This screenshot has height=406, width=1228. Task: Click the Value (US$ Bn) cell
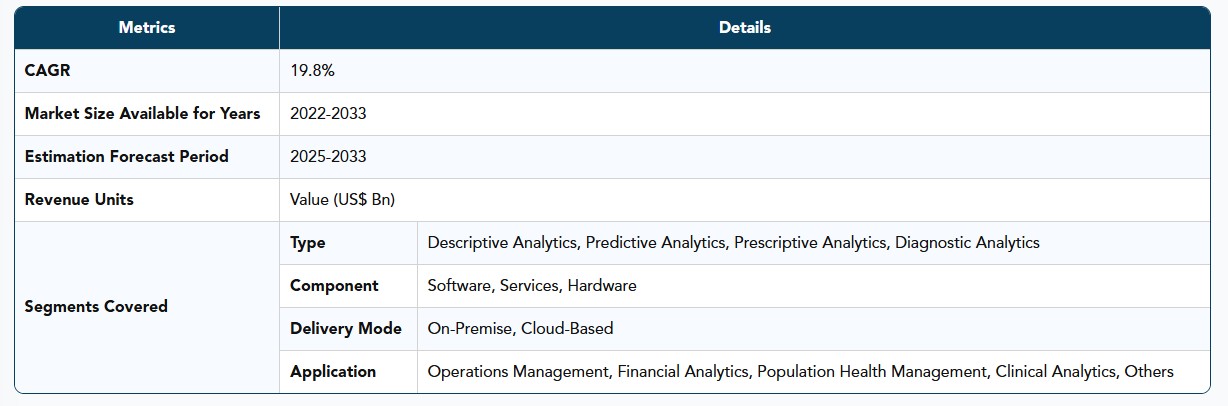pyautogui.click(x=342, y=200)
